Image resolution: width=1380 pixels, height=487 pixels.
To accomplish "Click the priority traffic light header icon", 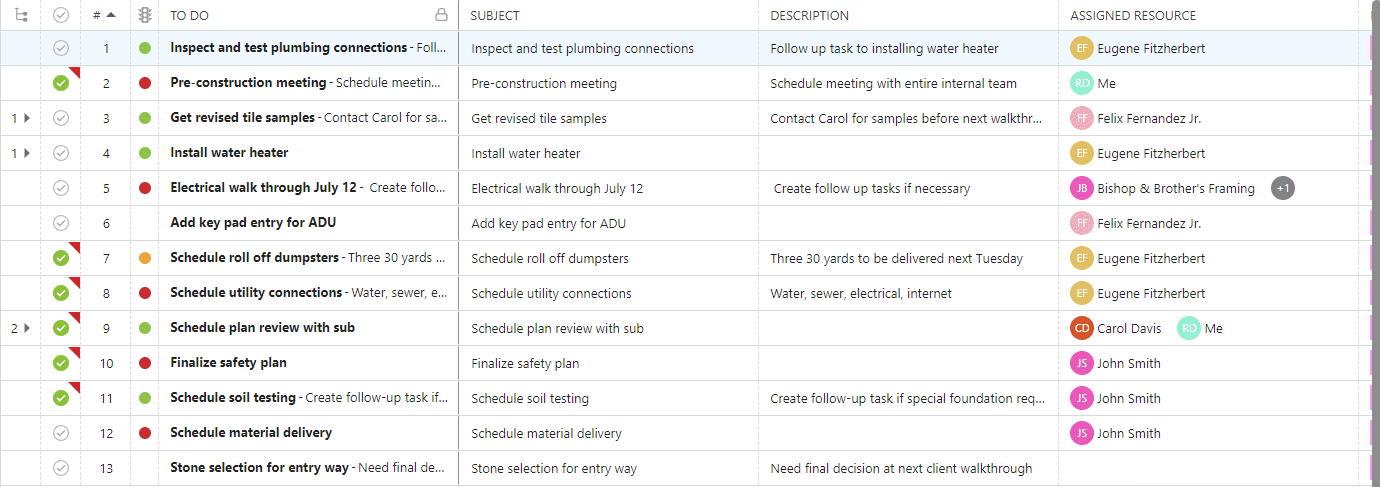I will (x=145, y=15).
